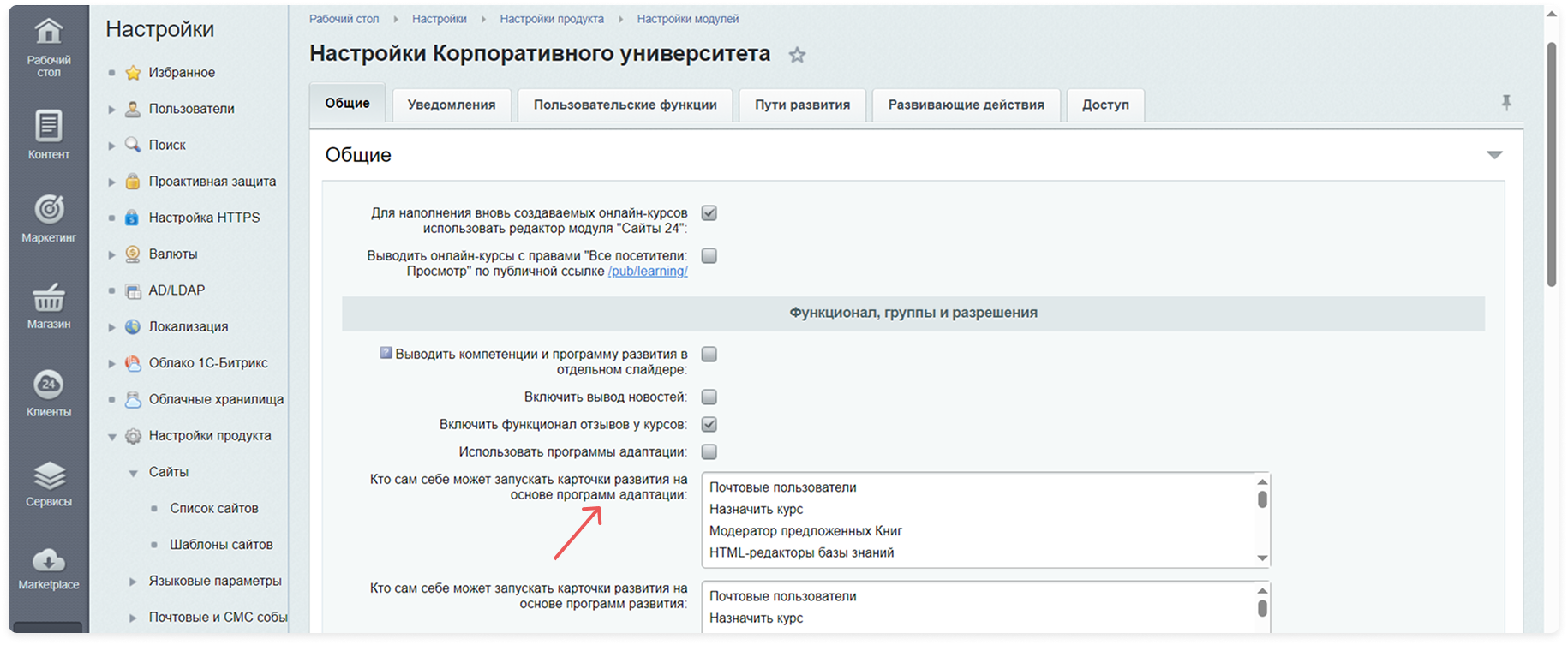This screenshot has width=1568, height=645.
Task: Switch to the Уведомления tab
Action: coord(451,105)
